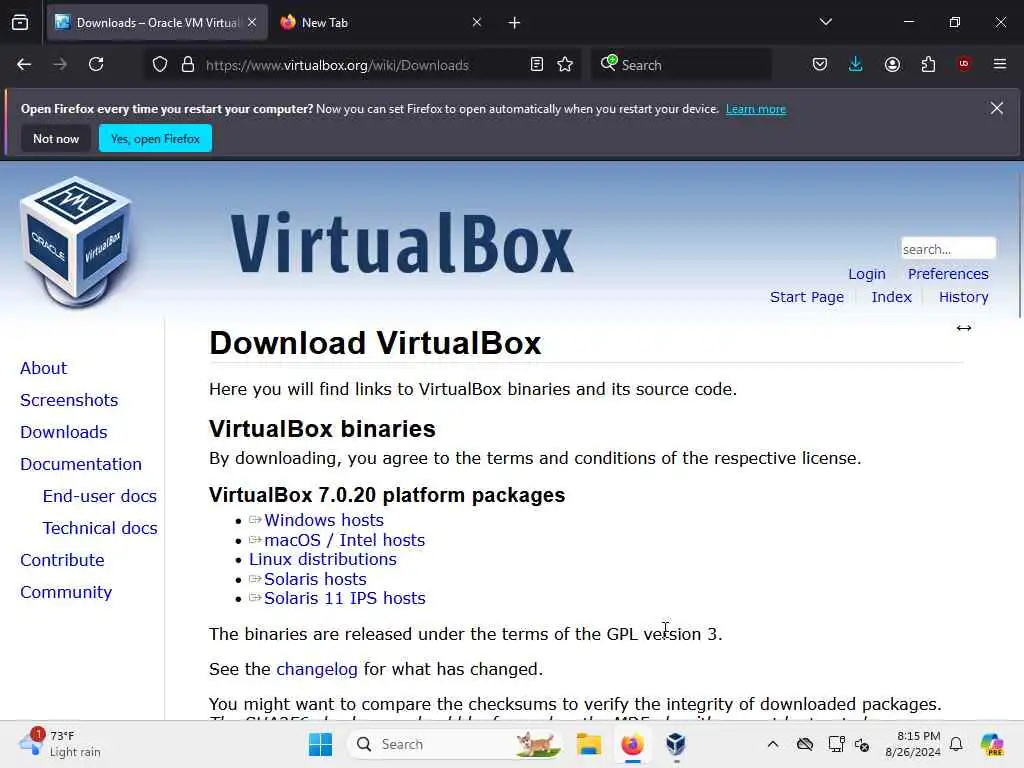Open the Index link

pyautogui.click(x=891, y=297)
